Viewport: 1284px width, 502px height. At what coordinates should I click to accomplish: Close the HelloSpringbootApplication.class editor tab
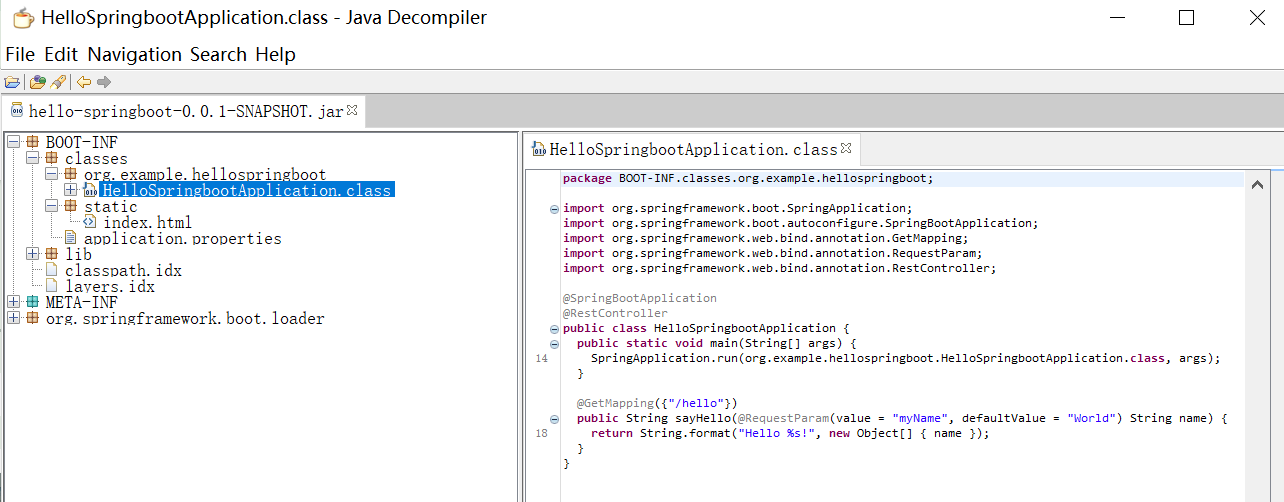[x=846, y=148]
